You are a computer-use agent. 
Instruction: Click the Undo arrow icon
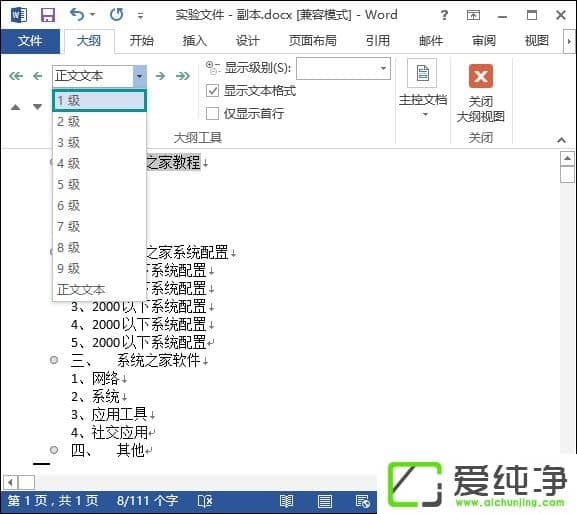point(77,15)
